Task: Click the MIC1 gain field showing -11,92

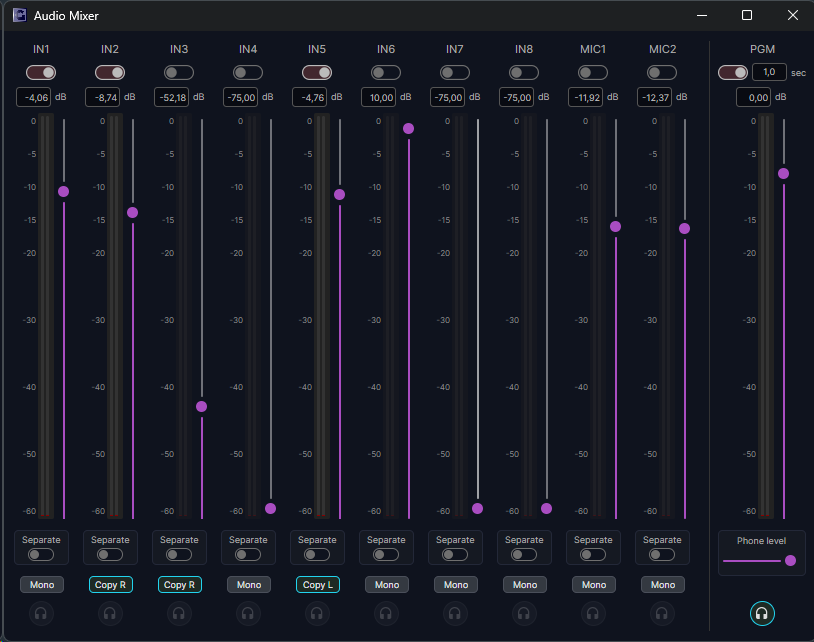Action: pyautogui.click(x=586, y=97)
